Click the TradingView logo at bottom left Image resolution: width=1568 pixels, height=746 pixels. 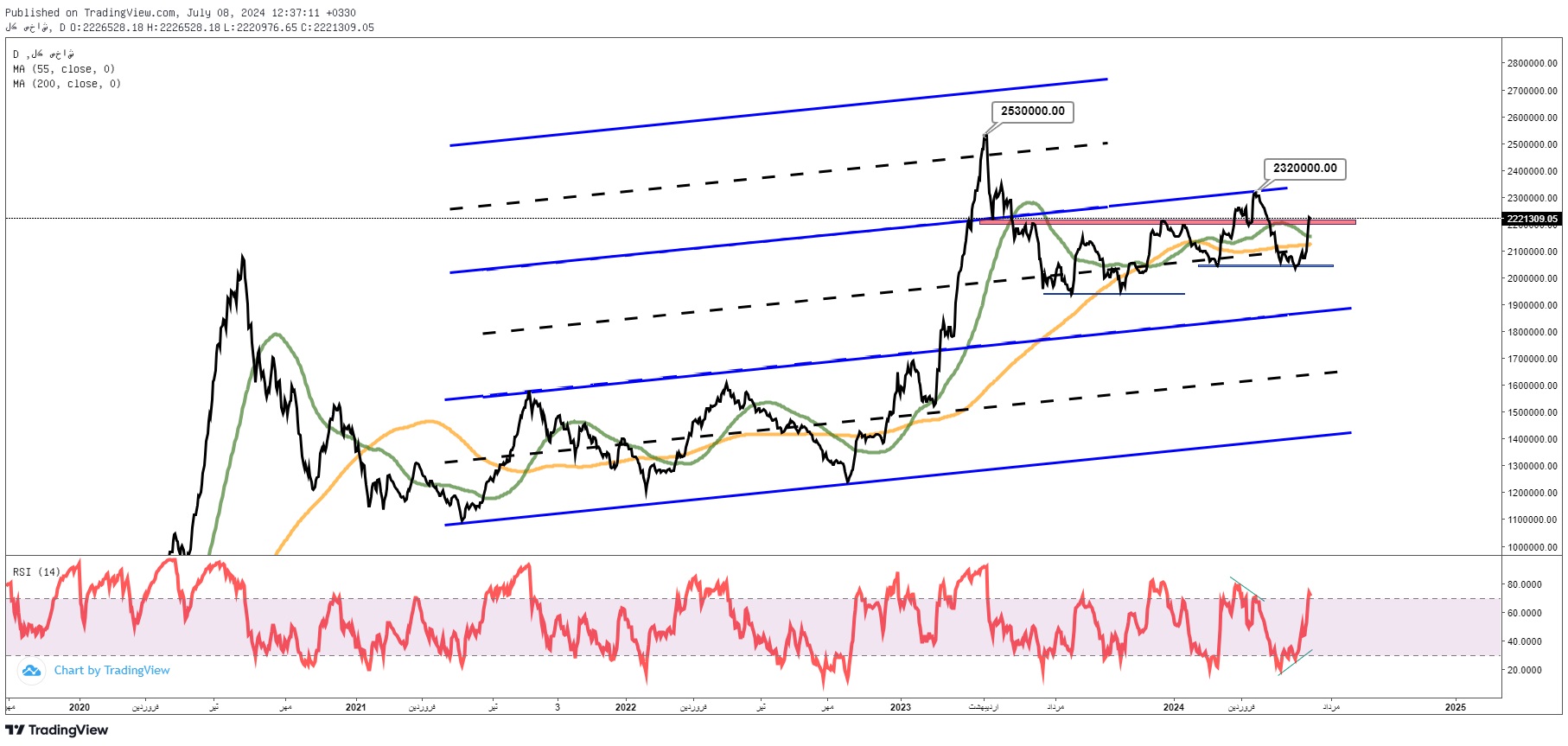pos(56,730)
